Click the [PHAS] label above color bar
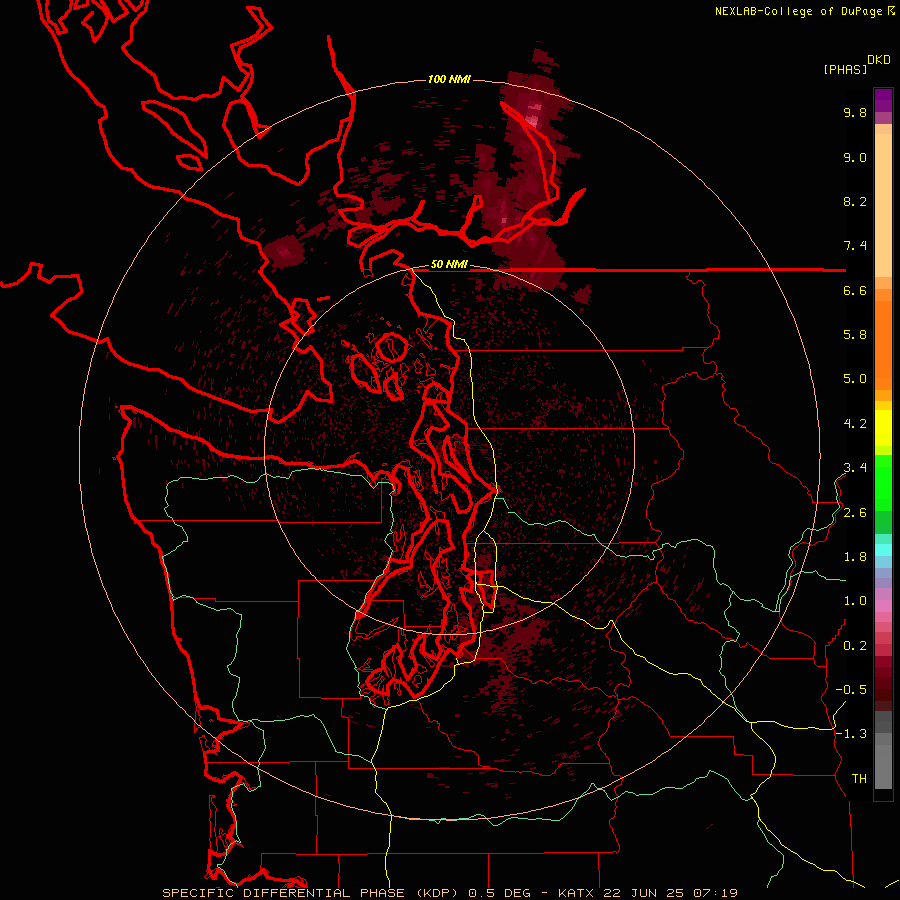This screenshot has width=900, height=900. tap(845, 69)
